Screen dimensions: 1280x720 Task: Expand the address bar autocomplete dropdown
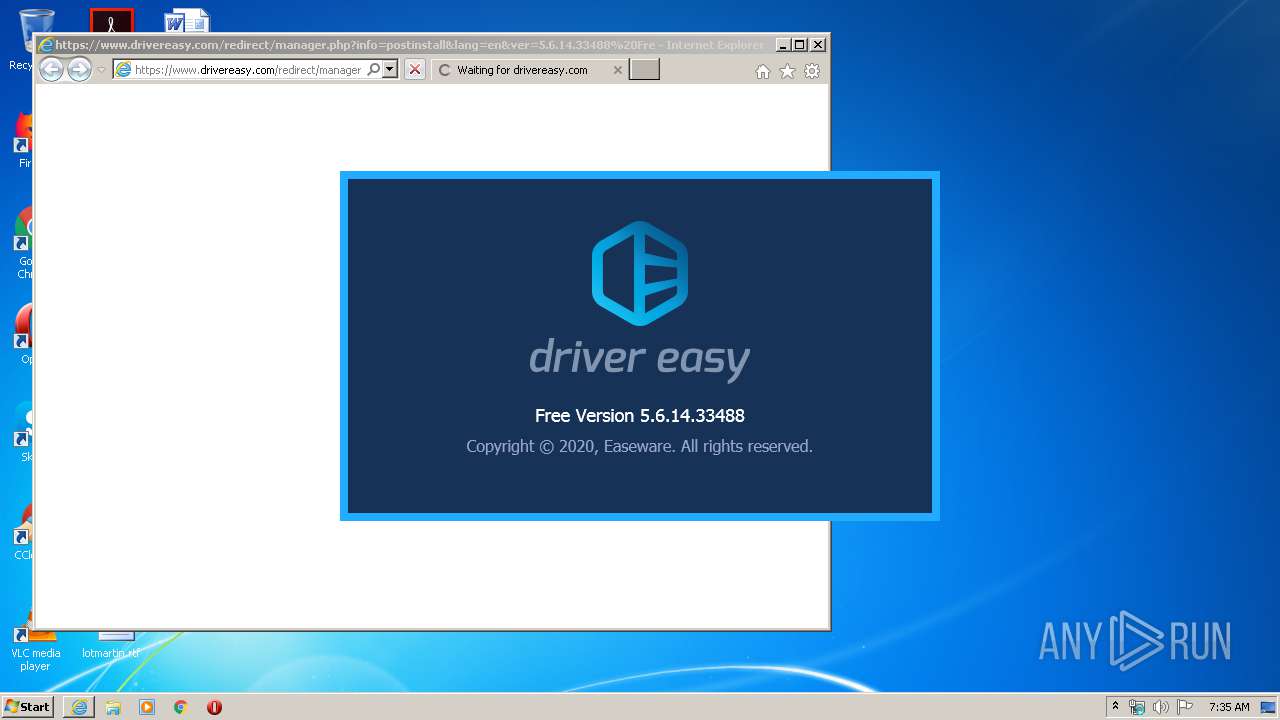pyautogui.click(x=390, y=70)
